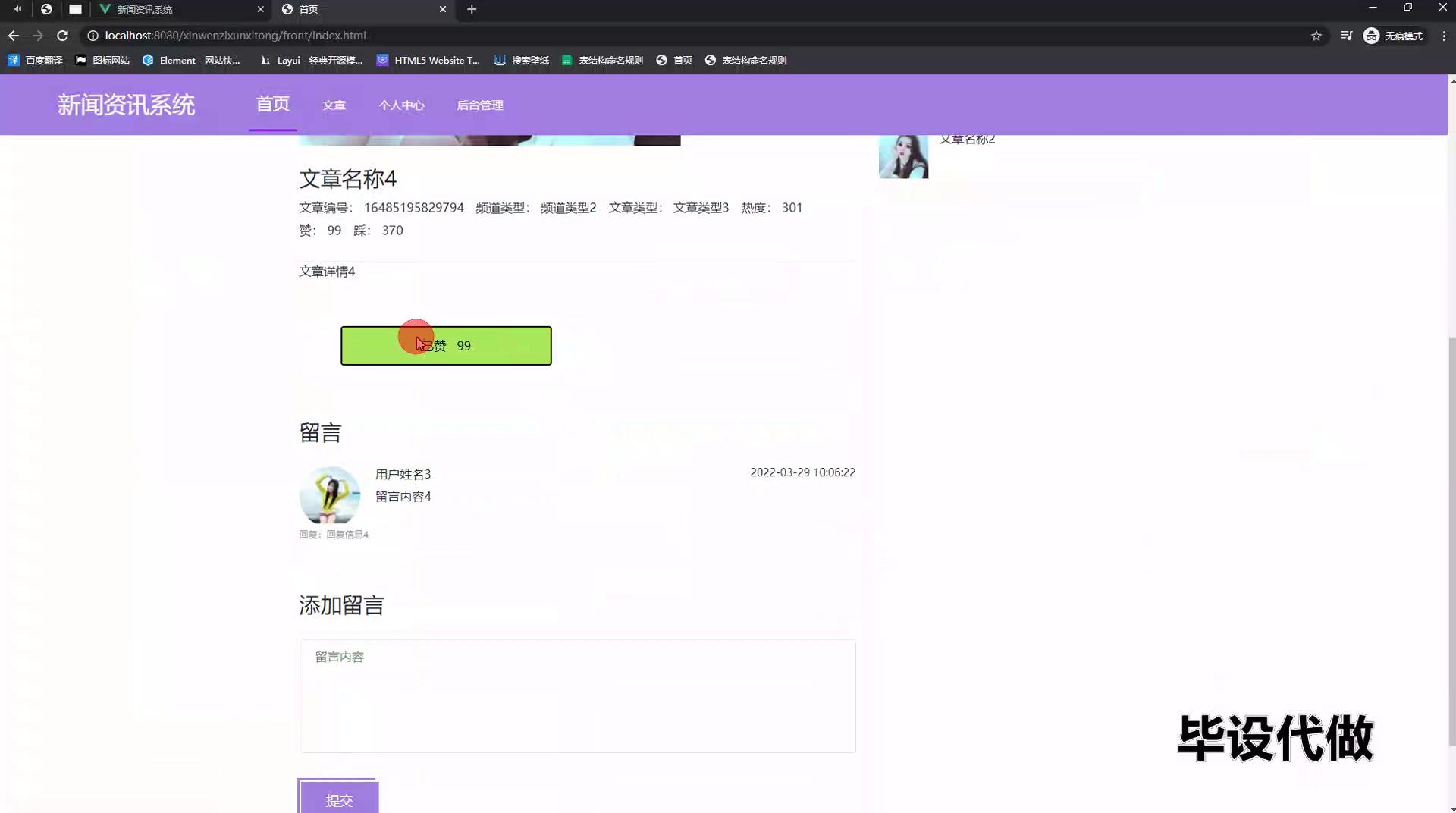Viewport: 1456px width, 813px height.
Task: Click the 文章名称2 sidebar thumbnail
Action: [903, 156]
